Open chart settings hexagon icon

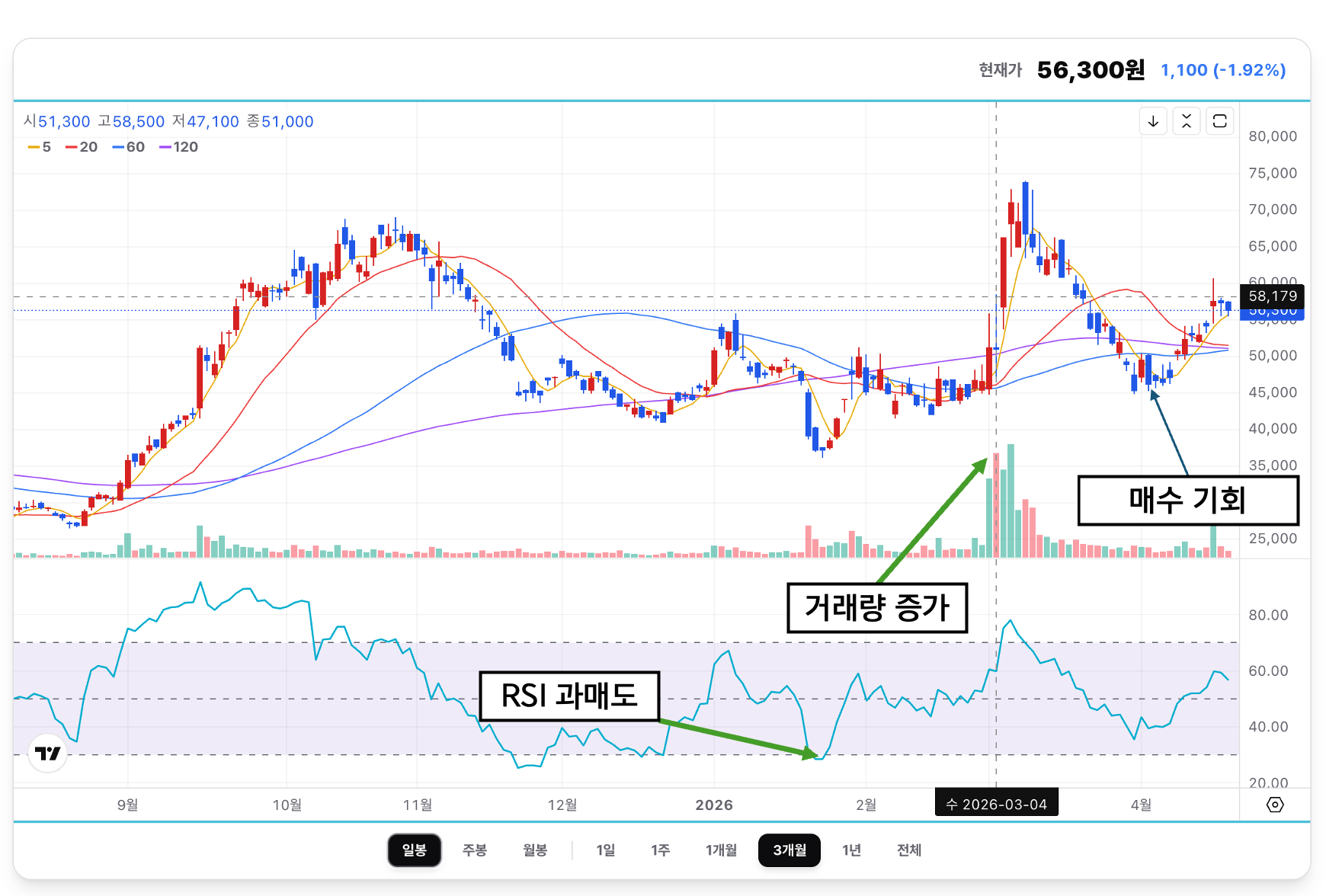click(1275, 805)
